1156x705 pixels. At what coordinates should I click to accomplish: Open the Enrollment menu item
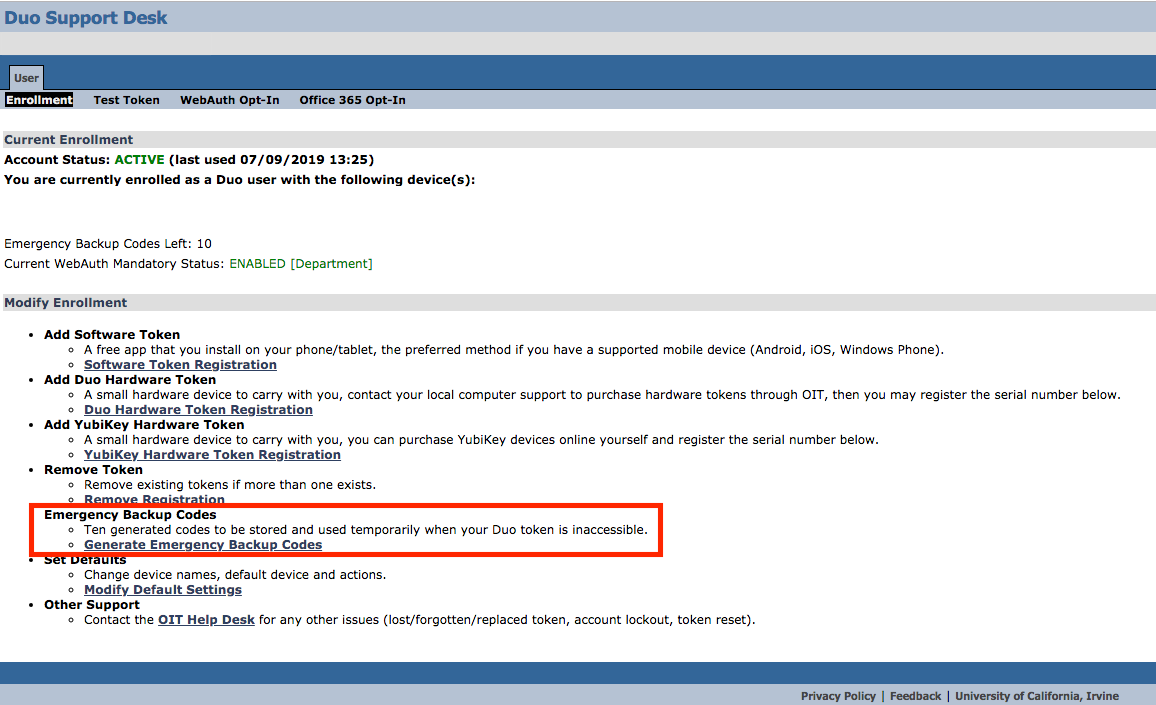click(x=39, y=100)
